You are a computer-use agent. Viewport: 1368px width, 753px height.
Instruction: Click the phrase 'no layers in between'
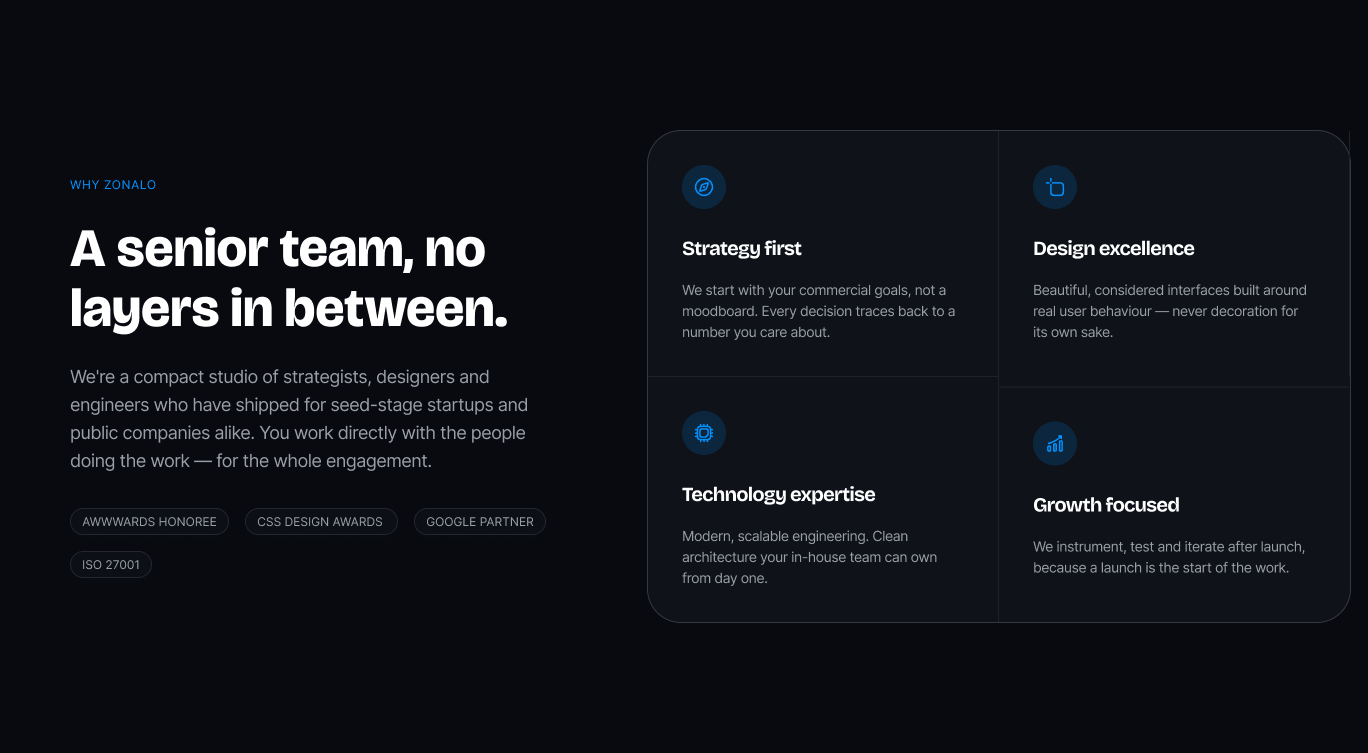point(289,280)
